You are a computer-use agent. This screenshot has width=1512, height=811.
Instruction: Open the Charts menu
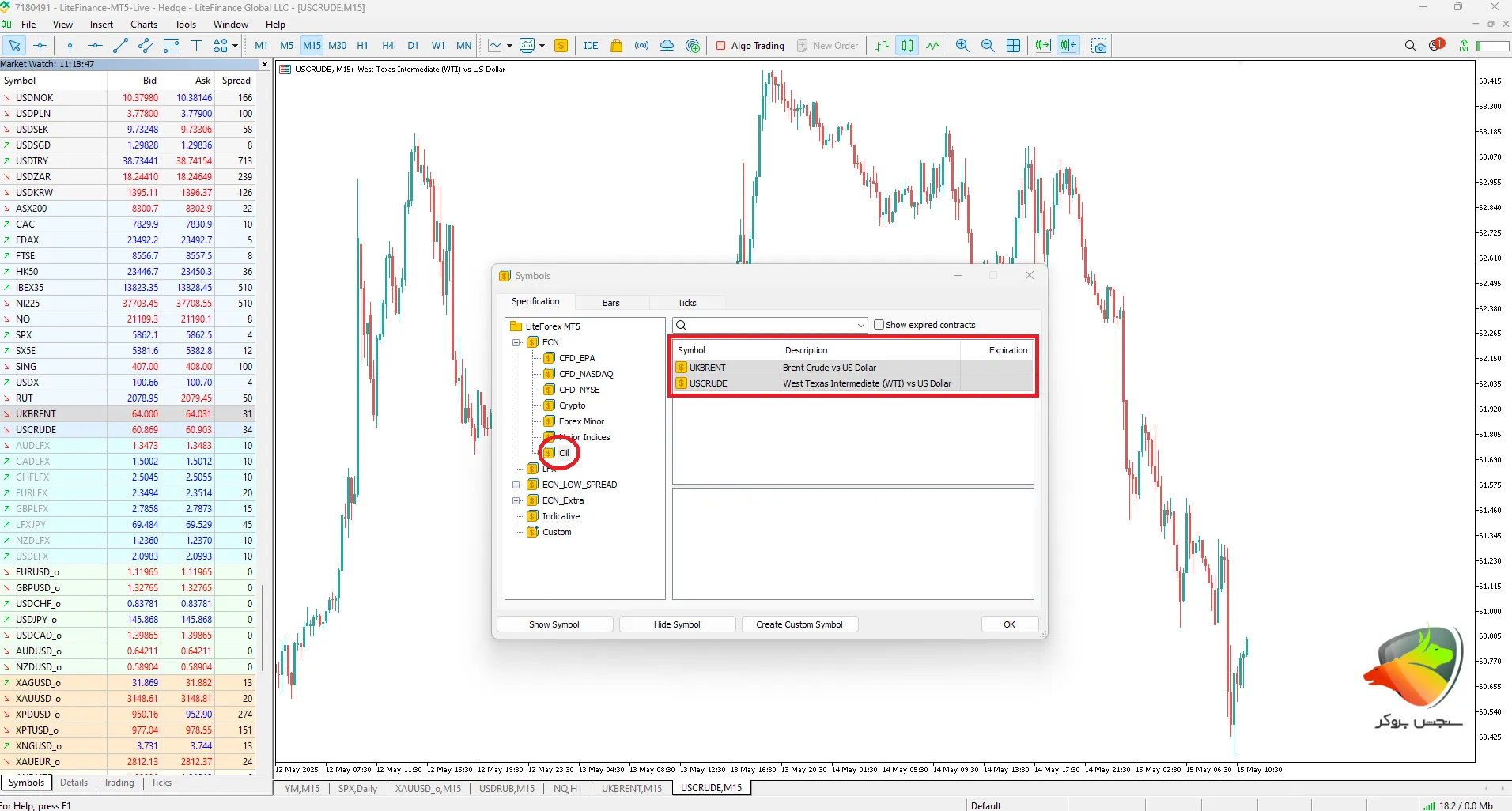(144, 25)
